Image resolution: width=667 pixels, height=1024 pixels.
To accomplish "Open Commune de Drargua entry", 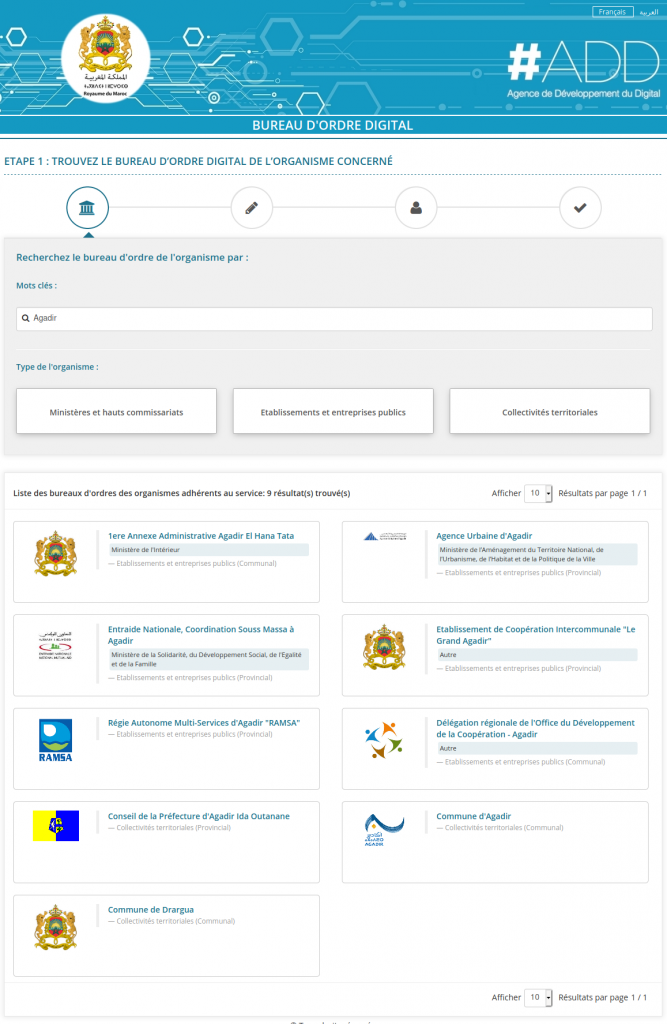I will click(x=151, y=909).
